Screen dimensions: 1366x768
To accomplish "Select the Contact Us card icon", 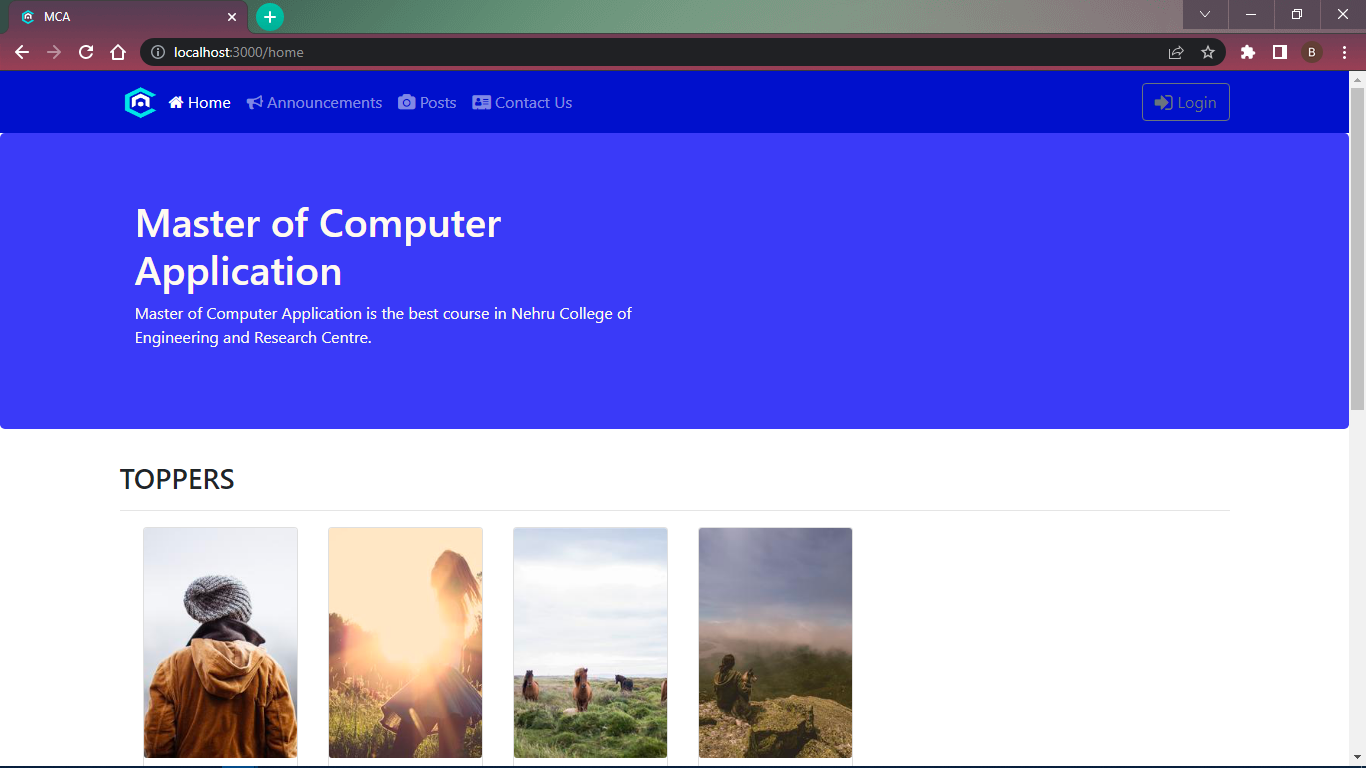I will pos(481,102).
